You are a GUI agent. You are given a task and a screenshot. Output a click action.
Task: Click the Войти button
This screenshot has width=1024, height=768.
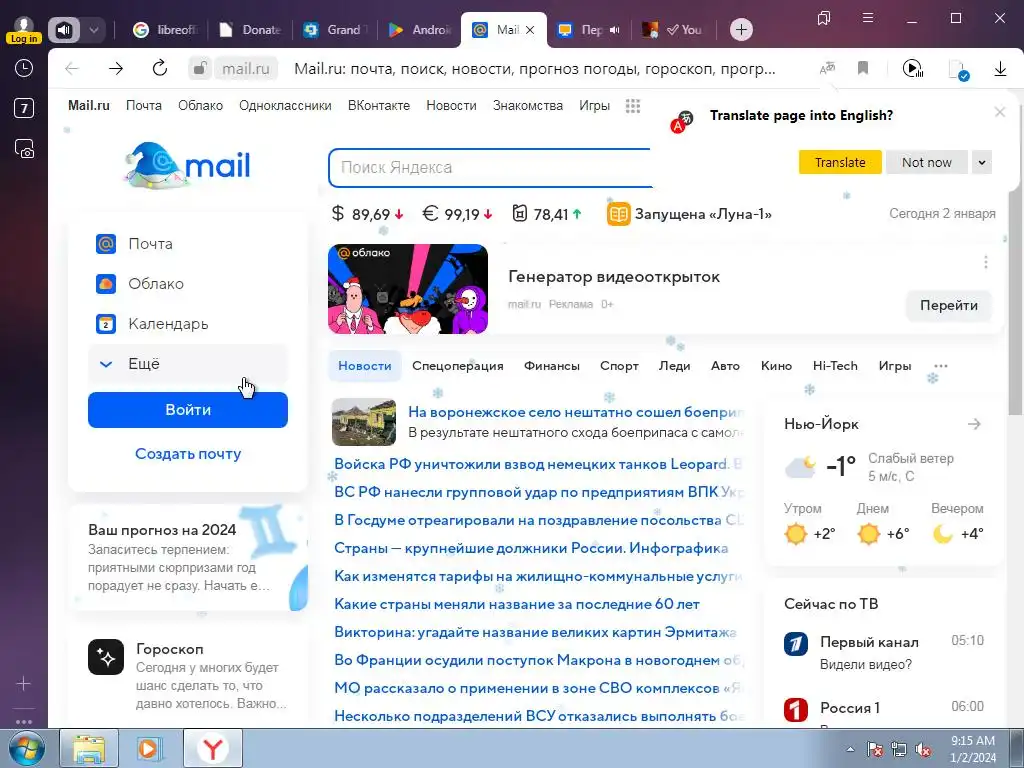[187, 410]
